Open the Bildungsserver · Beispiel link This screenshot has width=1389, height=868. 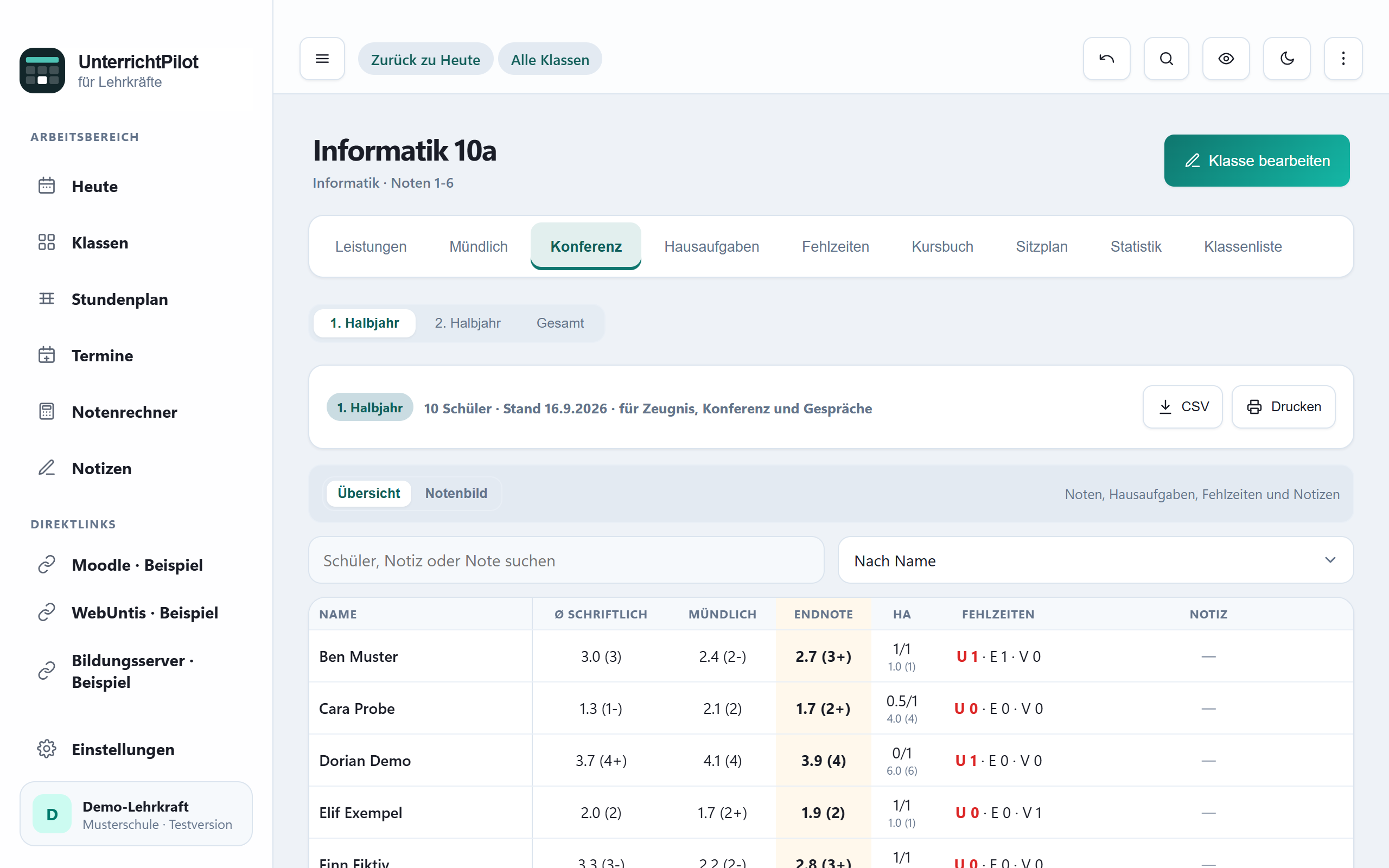136,671
